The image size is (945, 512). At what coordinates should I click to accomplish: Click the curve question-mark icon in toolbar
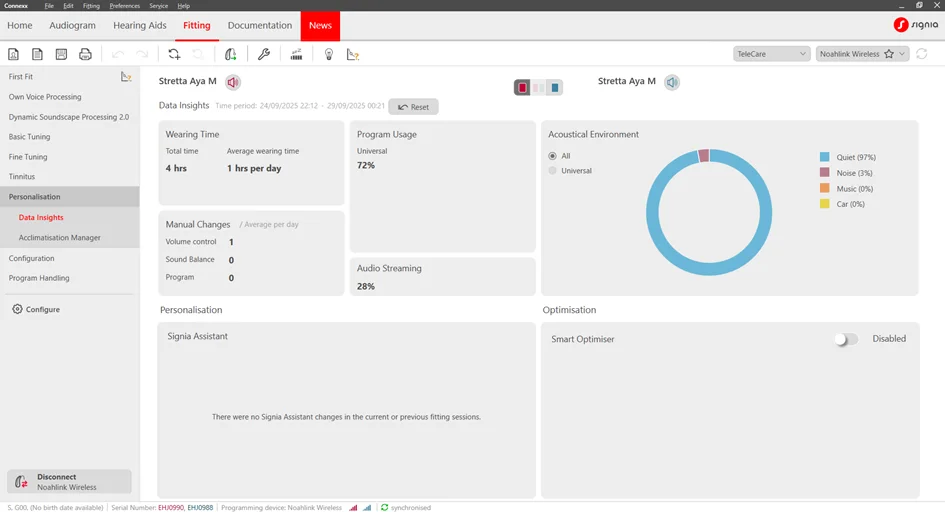click(353, 54)
